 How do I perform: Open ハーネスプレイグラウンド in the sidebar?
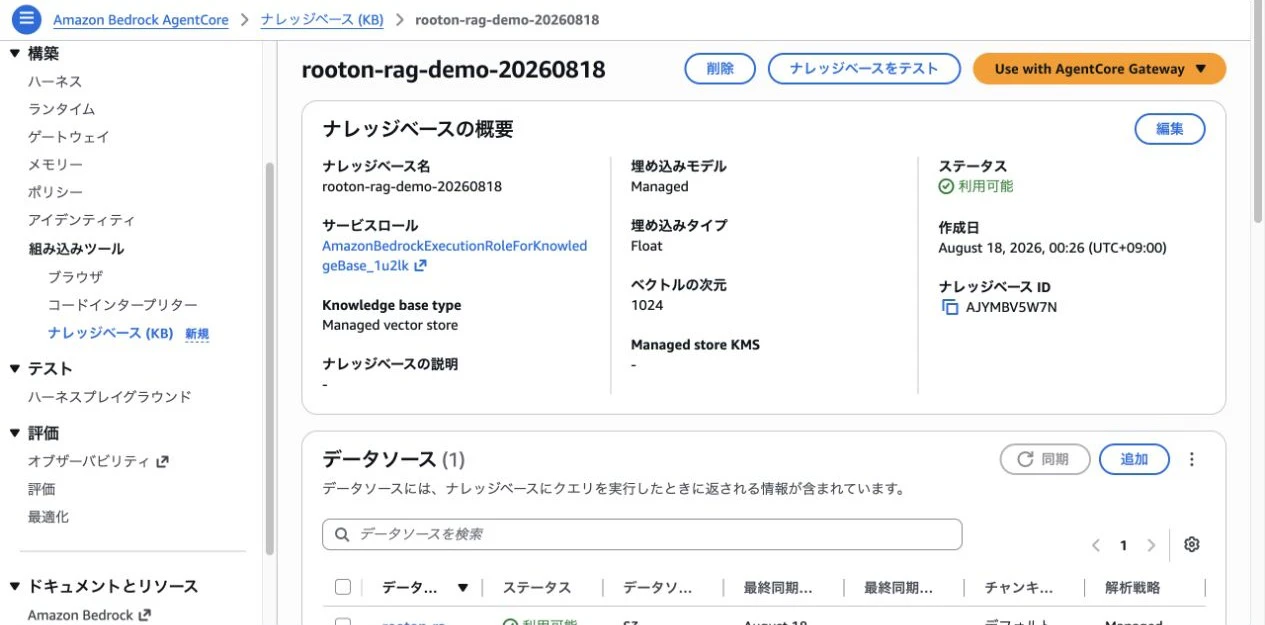tap(109, 397)
